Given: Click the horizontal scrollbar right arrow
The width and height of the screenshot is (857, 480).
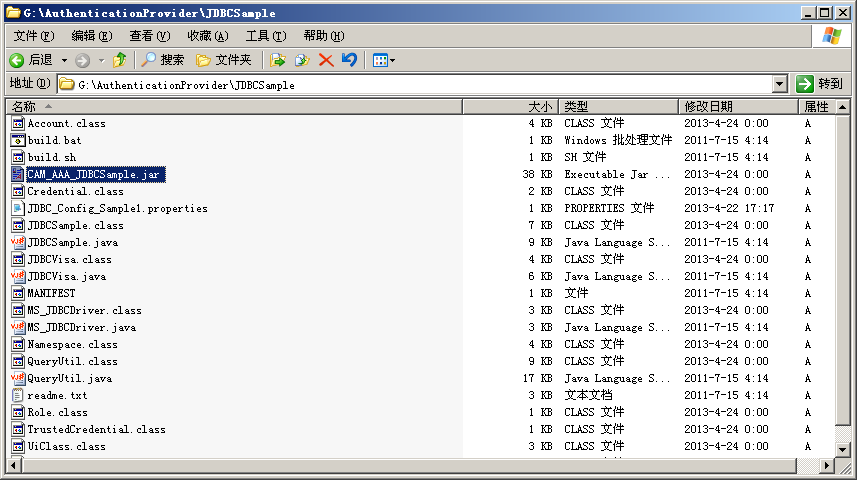Looking at the screenshot, I should 827,466.
